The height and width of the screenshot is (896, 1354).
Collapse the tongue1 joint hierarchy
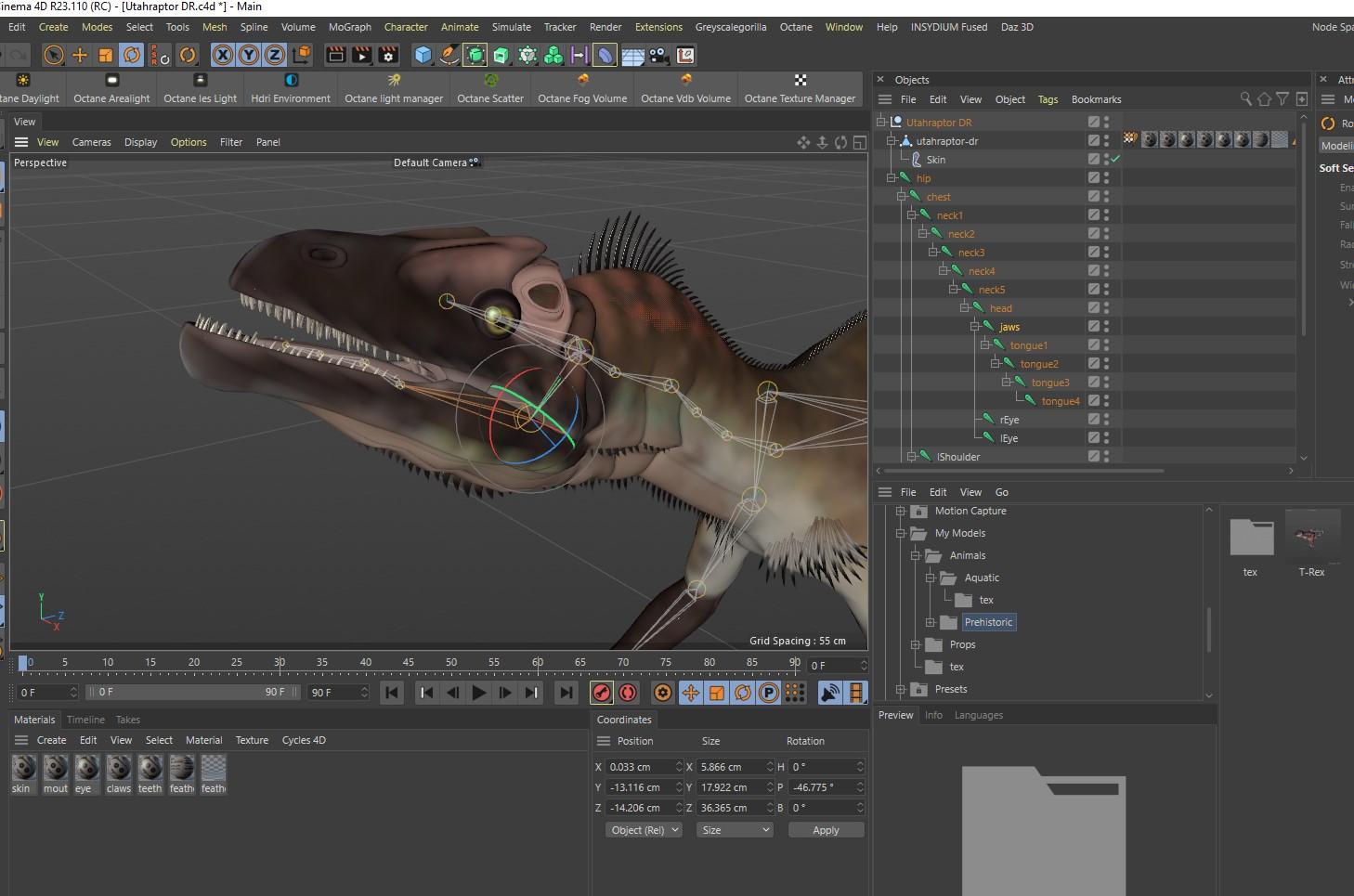pyautogui.click(x=985, y=345)
